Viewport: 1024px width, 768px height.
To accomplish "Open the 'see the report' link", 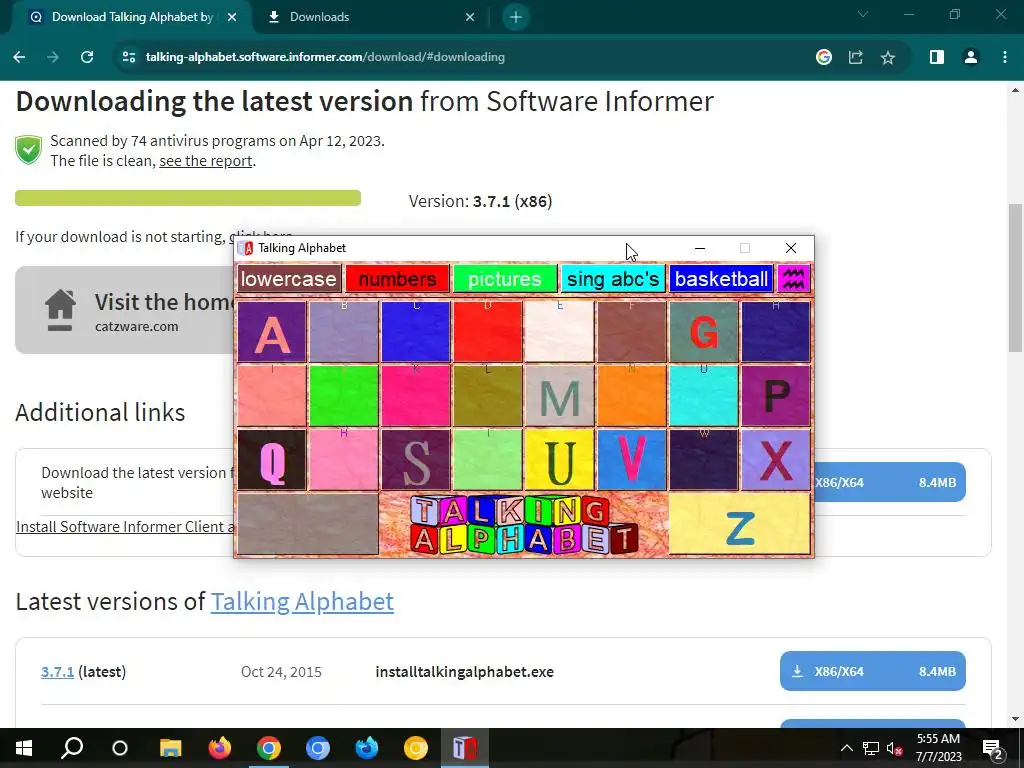I will pos(205,161).
